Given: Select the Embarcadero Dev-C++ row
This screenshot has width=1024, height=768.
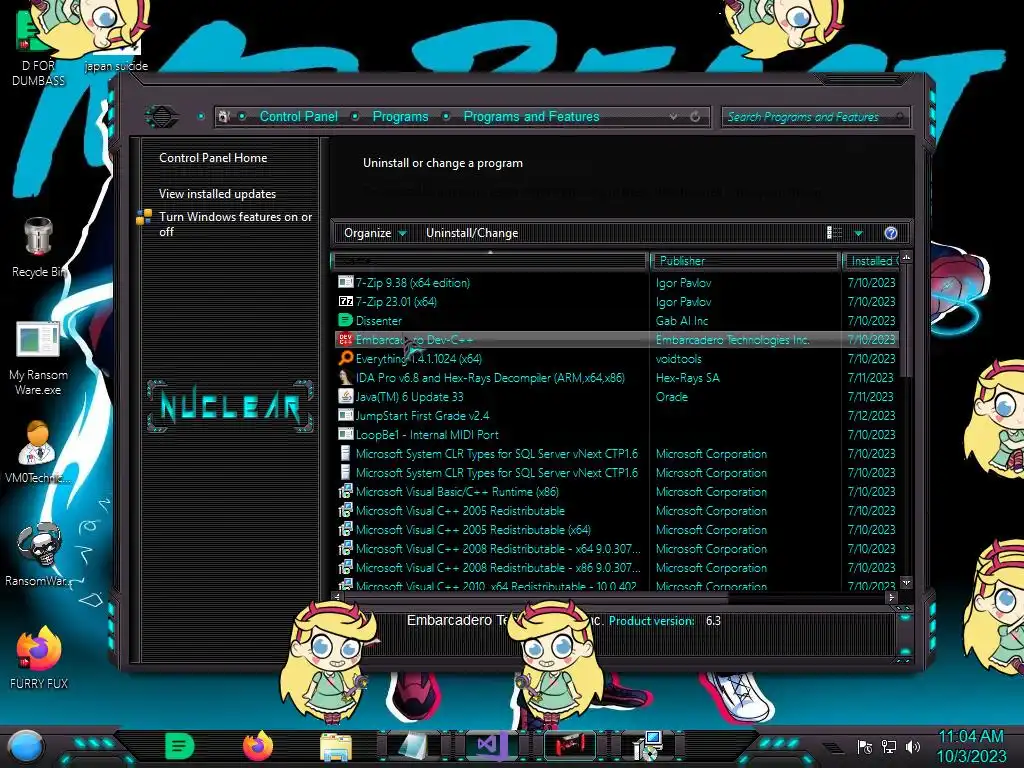Looking at the screenshot, I should (x=616, y=340).
